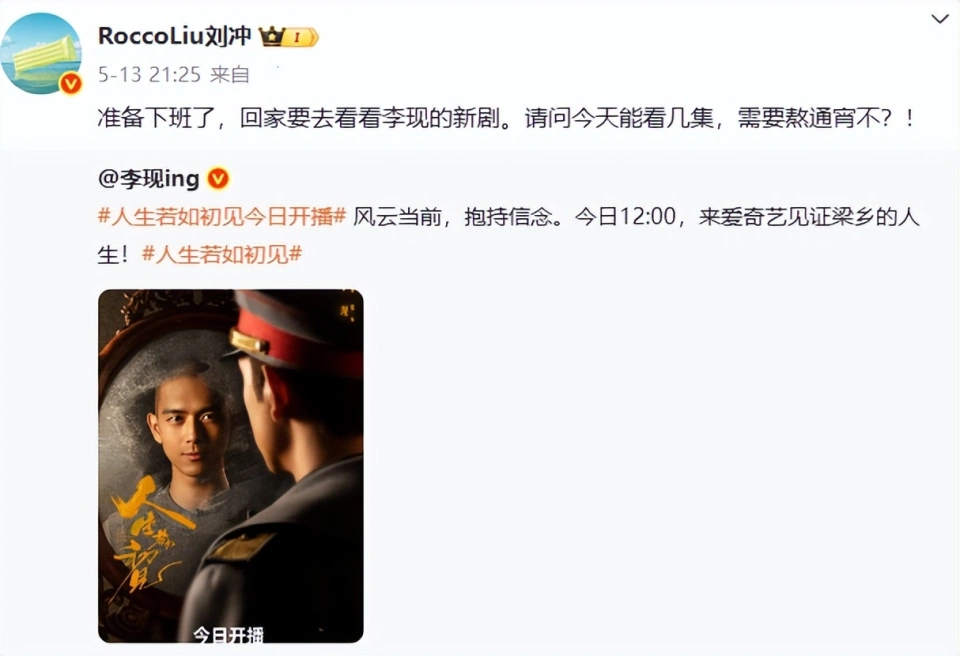960x656 pixels.
Task: Click orange verified badge on RoccoLiu avatar
Action: point(70,83)
